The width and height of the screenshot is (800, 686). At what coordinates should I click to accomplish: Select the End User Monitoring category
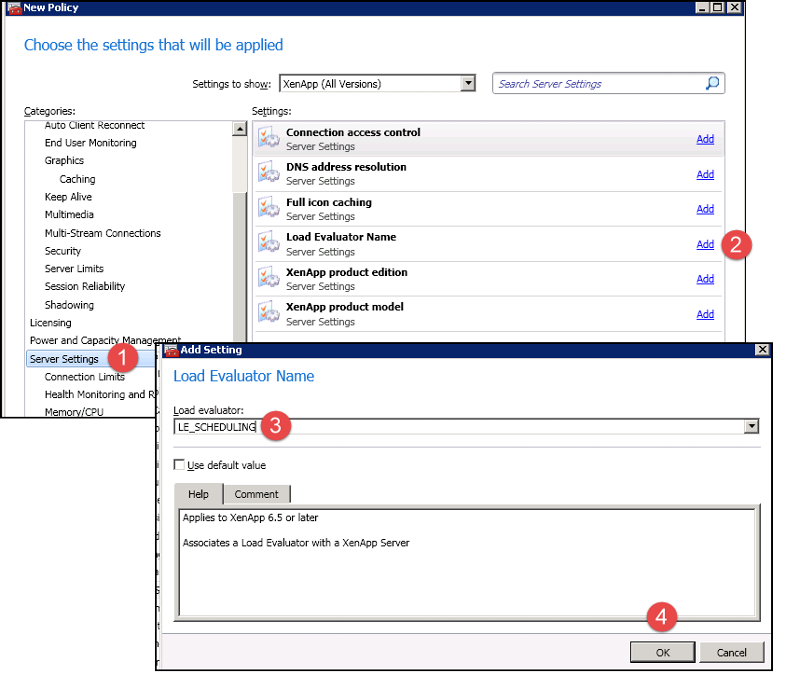pos(90,143)
